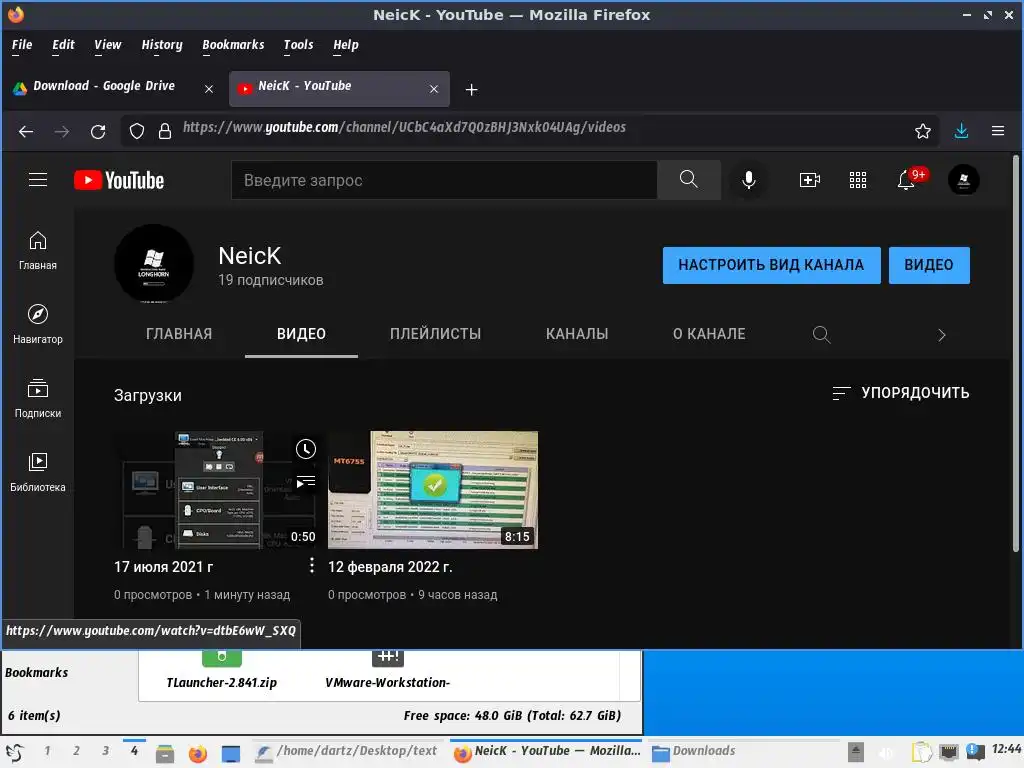Launch Firefox from taskbar quick-launch icon
Image resolution: width=1024 pixels, height=768 pixels.
pyautogui.click(x=197, y=753)
